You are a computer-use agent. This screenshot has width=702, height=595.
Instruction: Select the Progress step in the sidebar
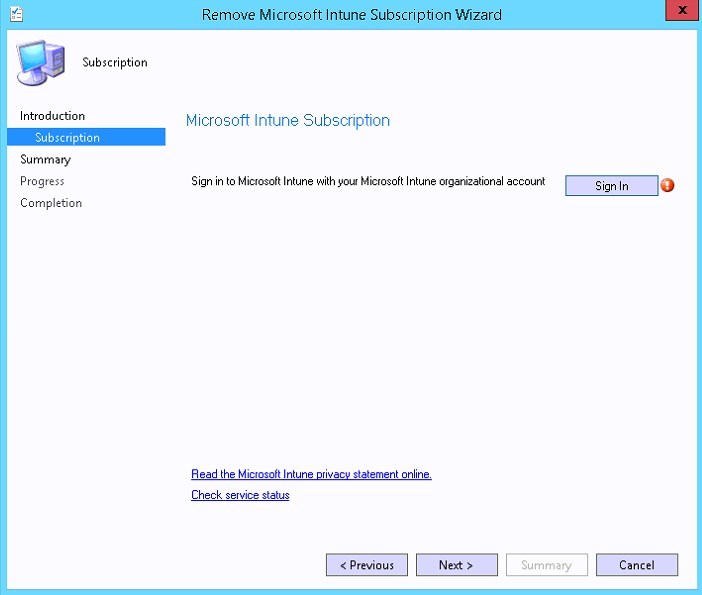pos(42,181)
